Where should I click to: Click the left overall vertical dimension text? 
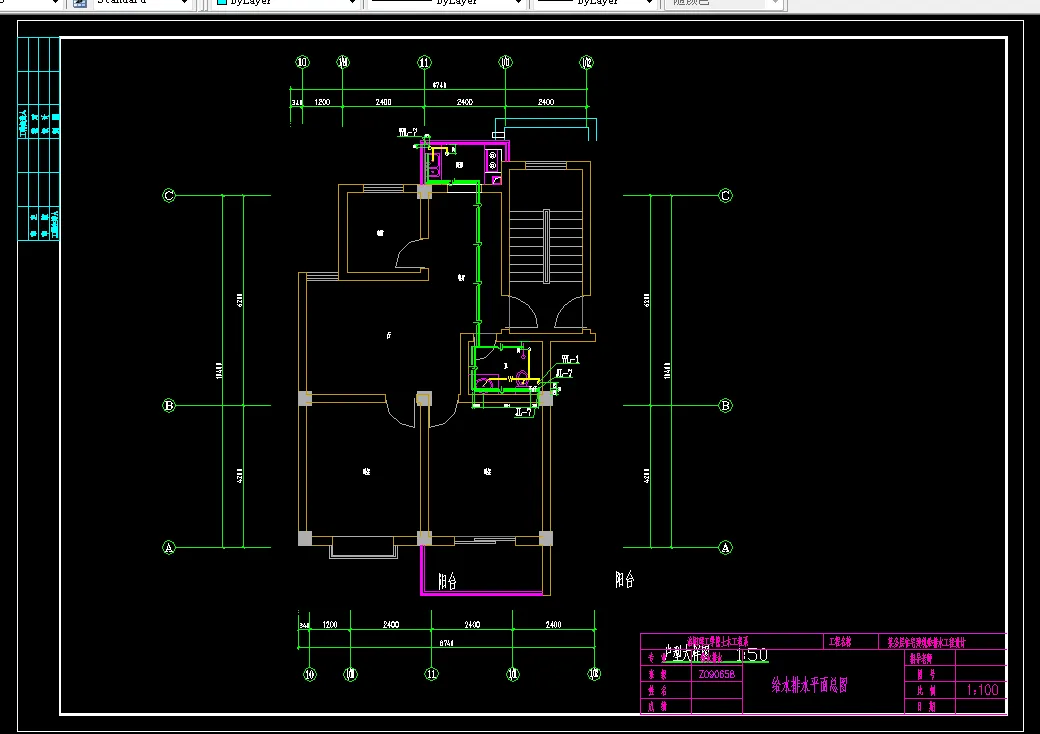[x=220, y=371]
